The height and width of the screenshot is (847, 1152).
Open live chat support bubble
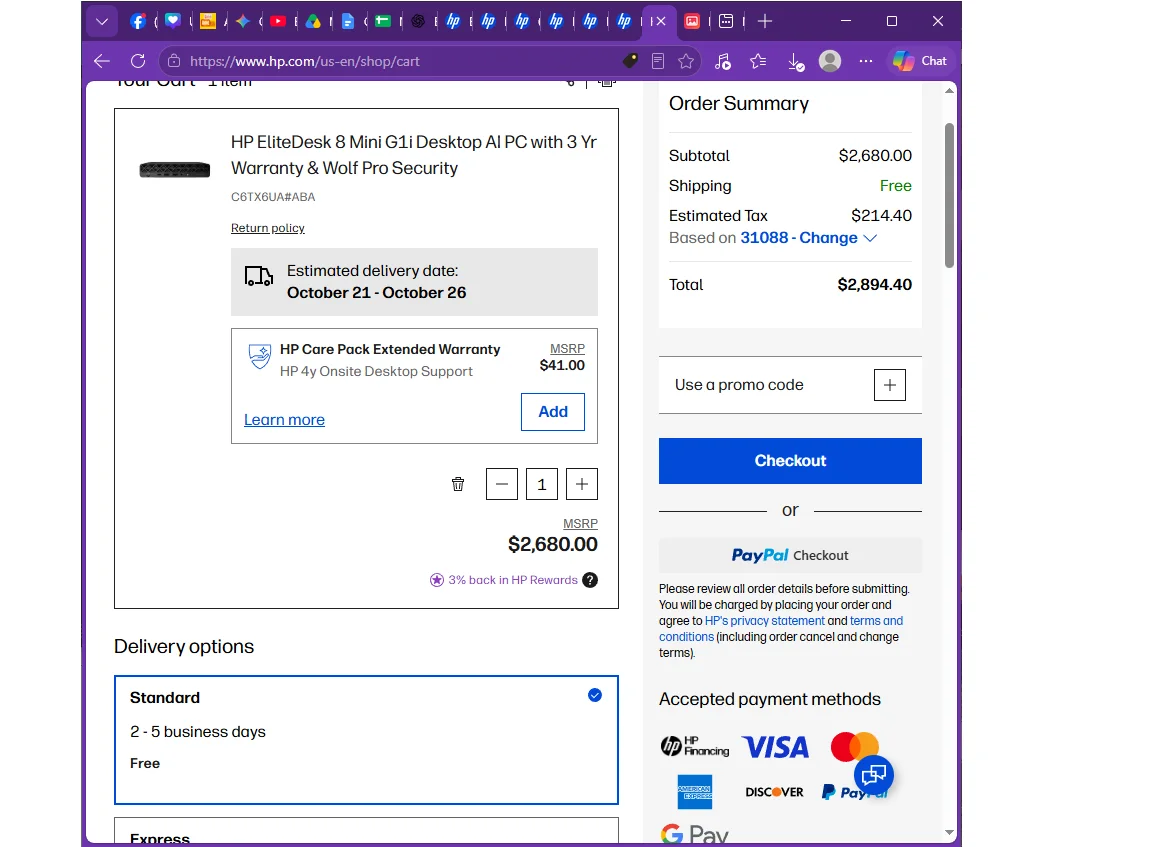point(874,774)
